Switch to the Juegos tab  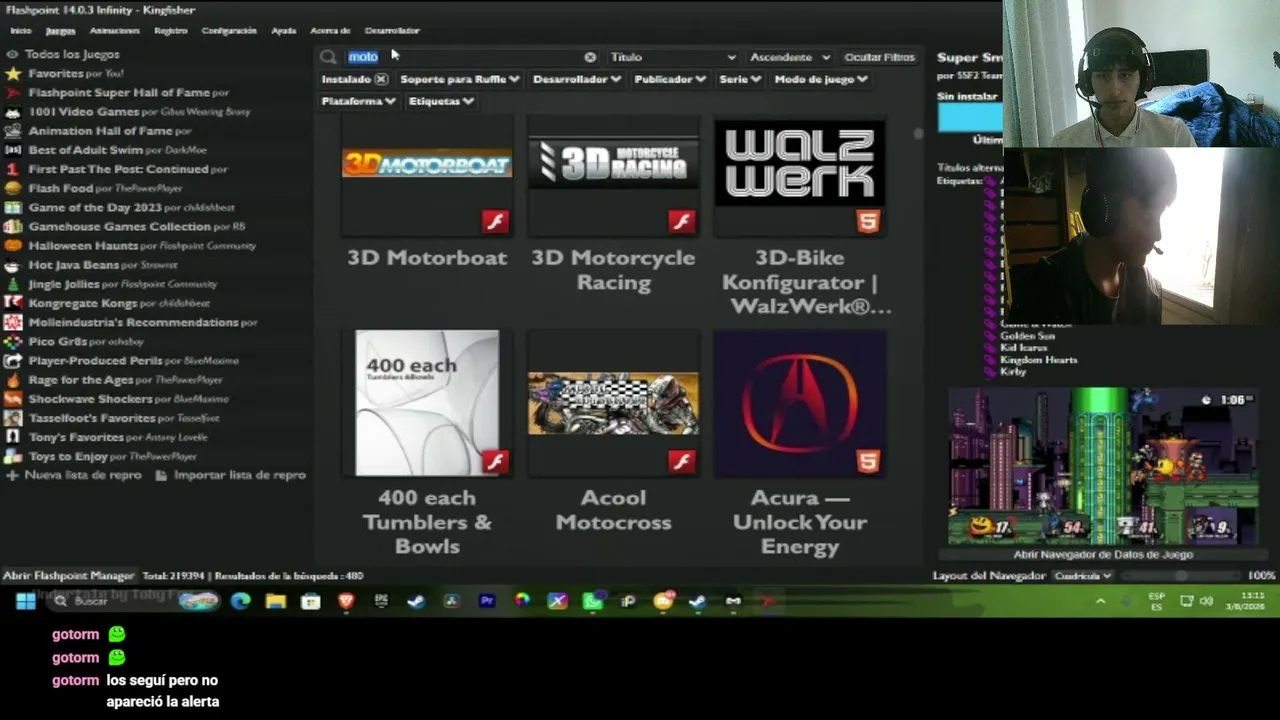[x=60, y=31]
